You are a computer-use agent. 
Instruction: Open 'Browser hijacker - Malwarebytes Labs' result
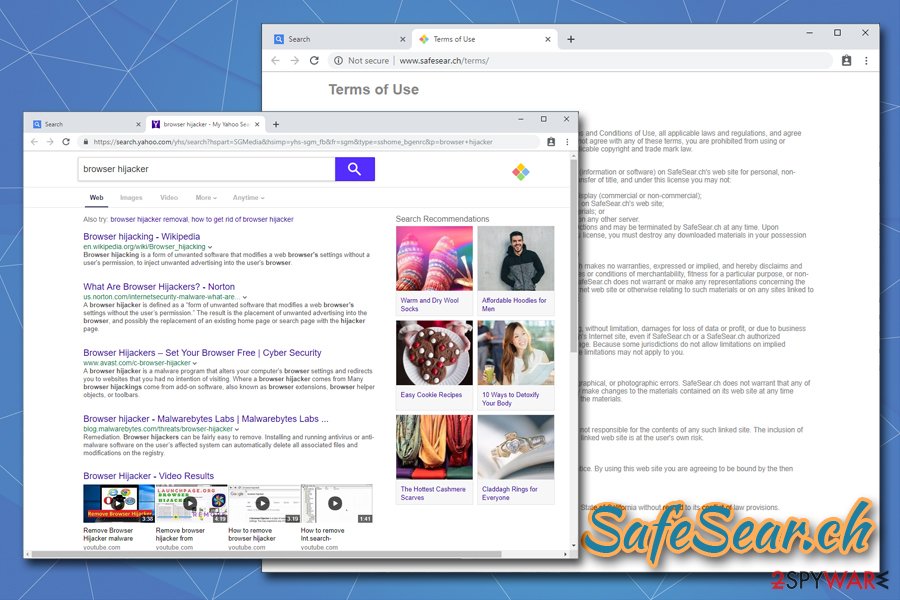click(x=206, y=419)
